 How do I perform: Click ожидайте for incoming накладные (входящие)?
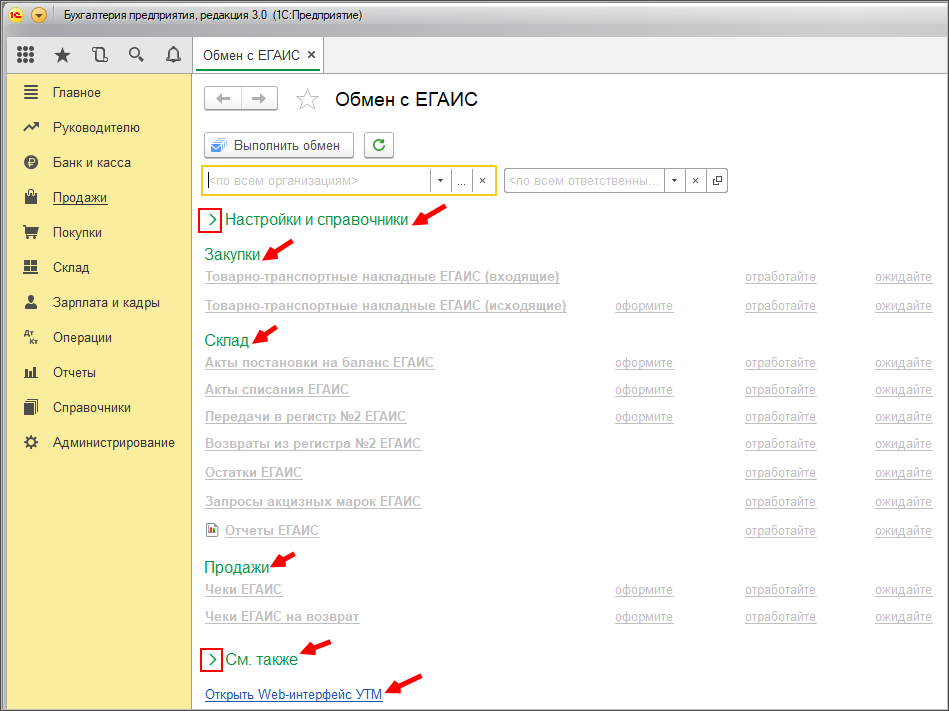903,277
